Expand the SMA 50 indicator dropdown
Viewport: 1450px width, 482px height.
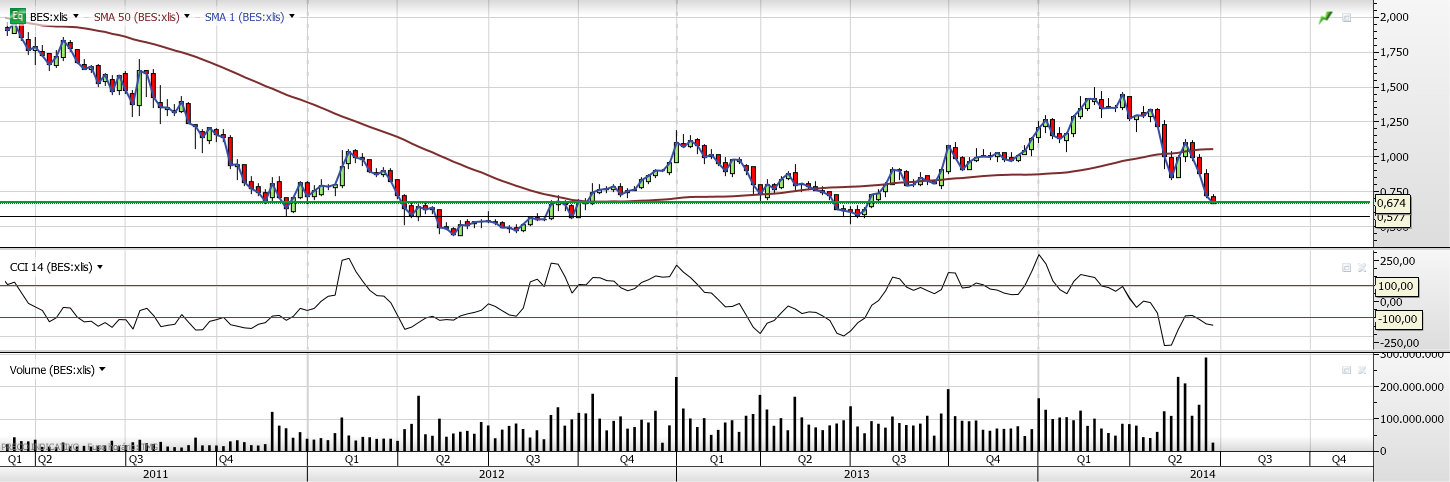pos(187,17)
